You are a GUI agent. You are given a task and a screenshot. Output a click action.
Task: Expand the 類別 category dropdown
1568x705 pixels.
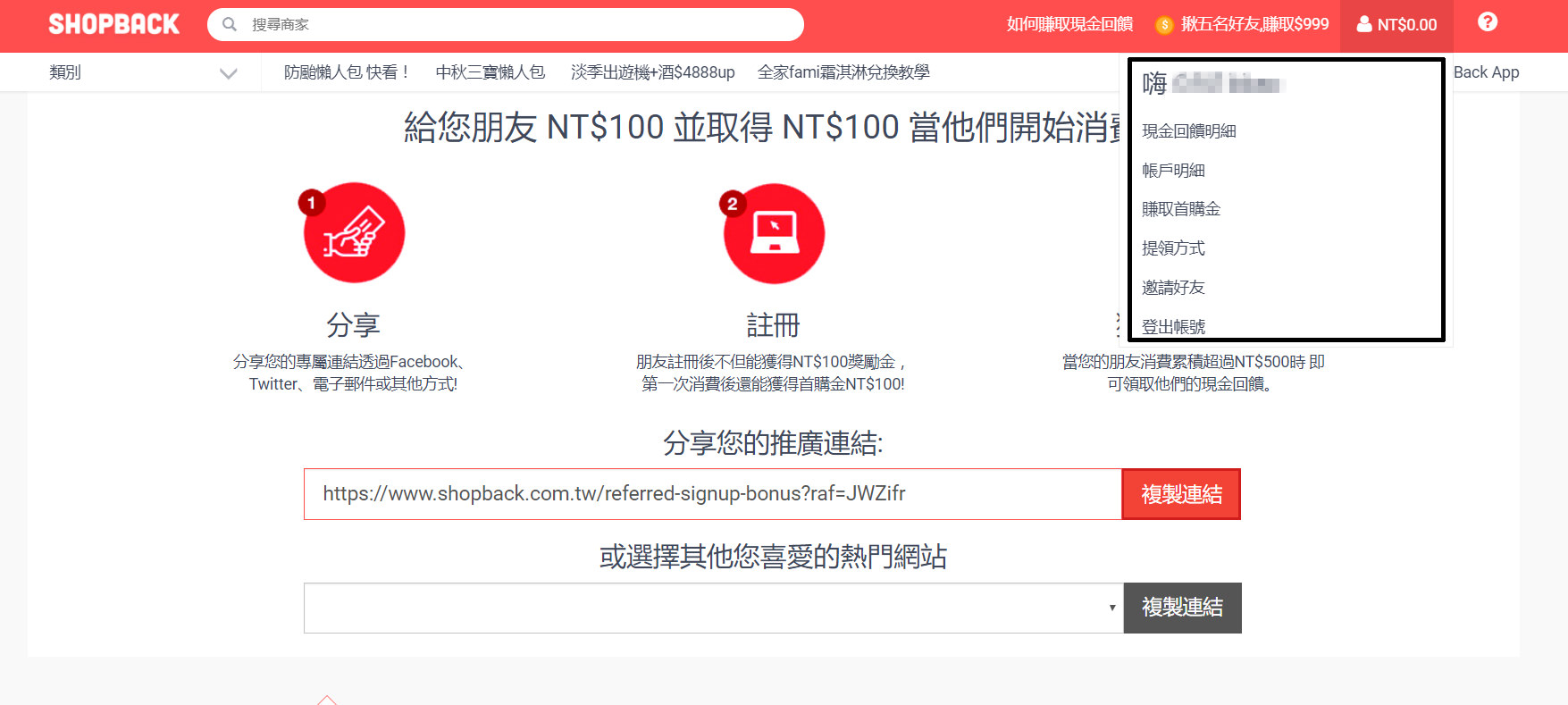(143, 72)
